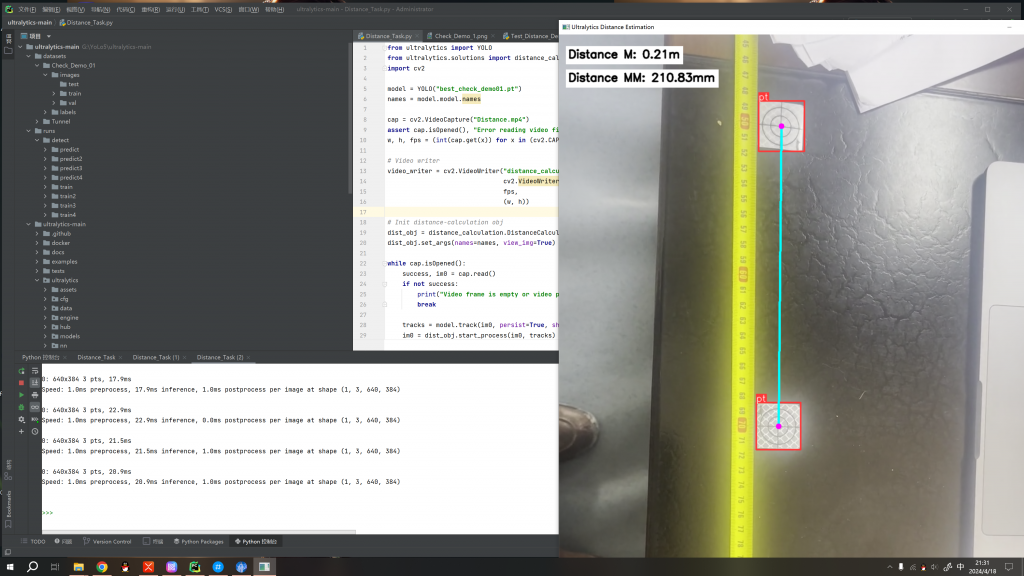The height and width of the screenshot is (576, 1024).
Task: Collapse the ultralytics-main root folder
Action: point(21,47)
